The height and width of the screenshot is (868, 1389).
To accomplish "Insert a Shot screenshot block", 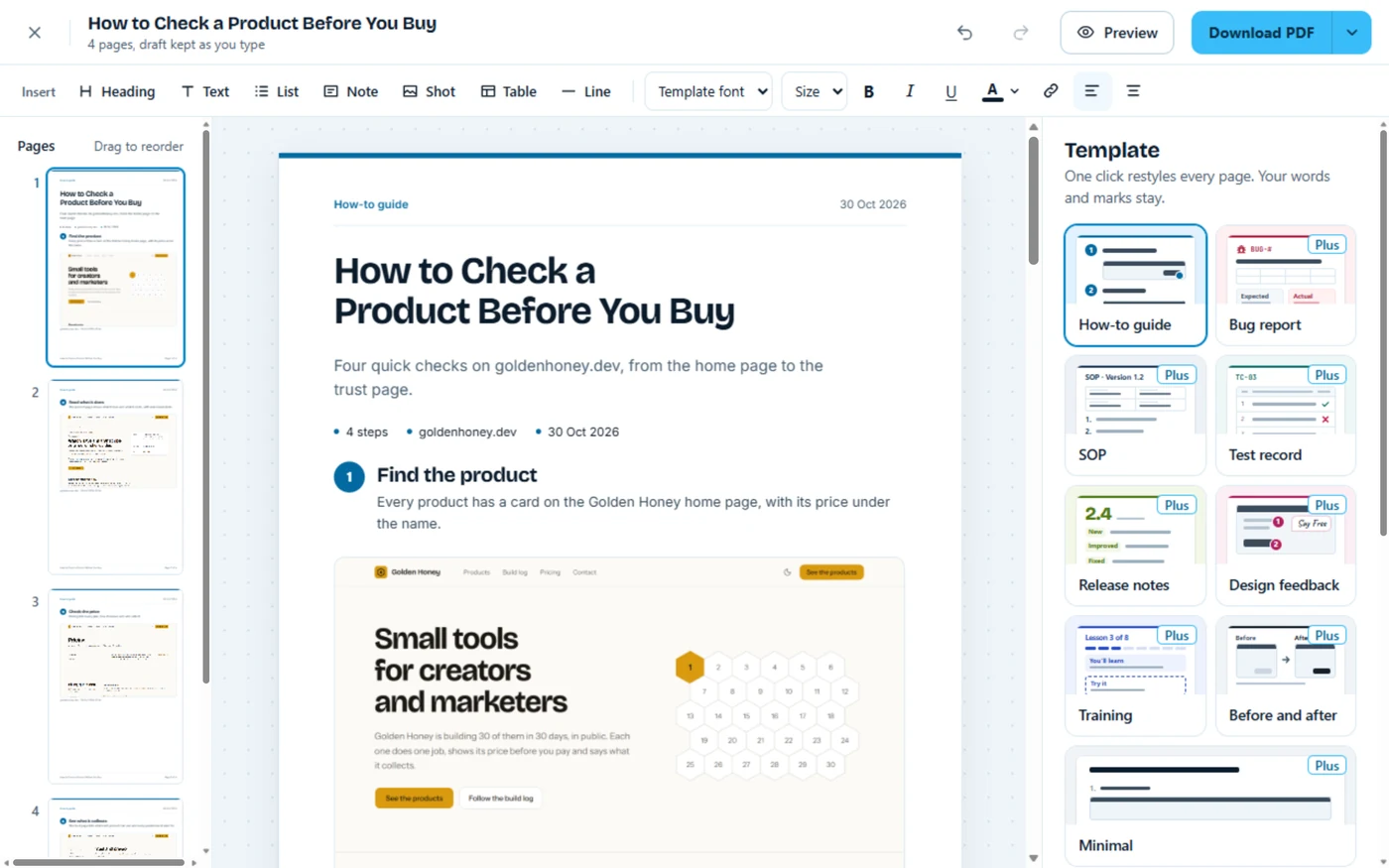I will [x=430, y=91].
